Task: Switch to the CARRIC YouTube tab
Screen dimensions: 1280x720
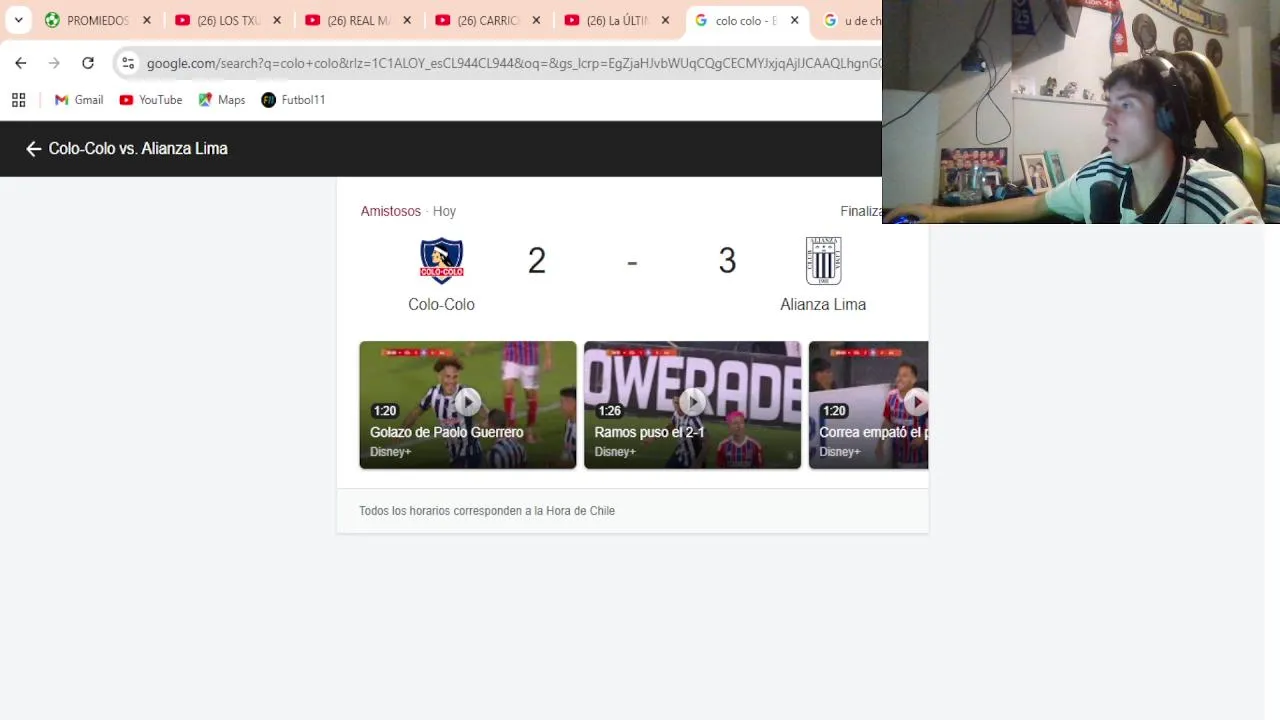Action: (488, 20)
